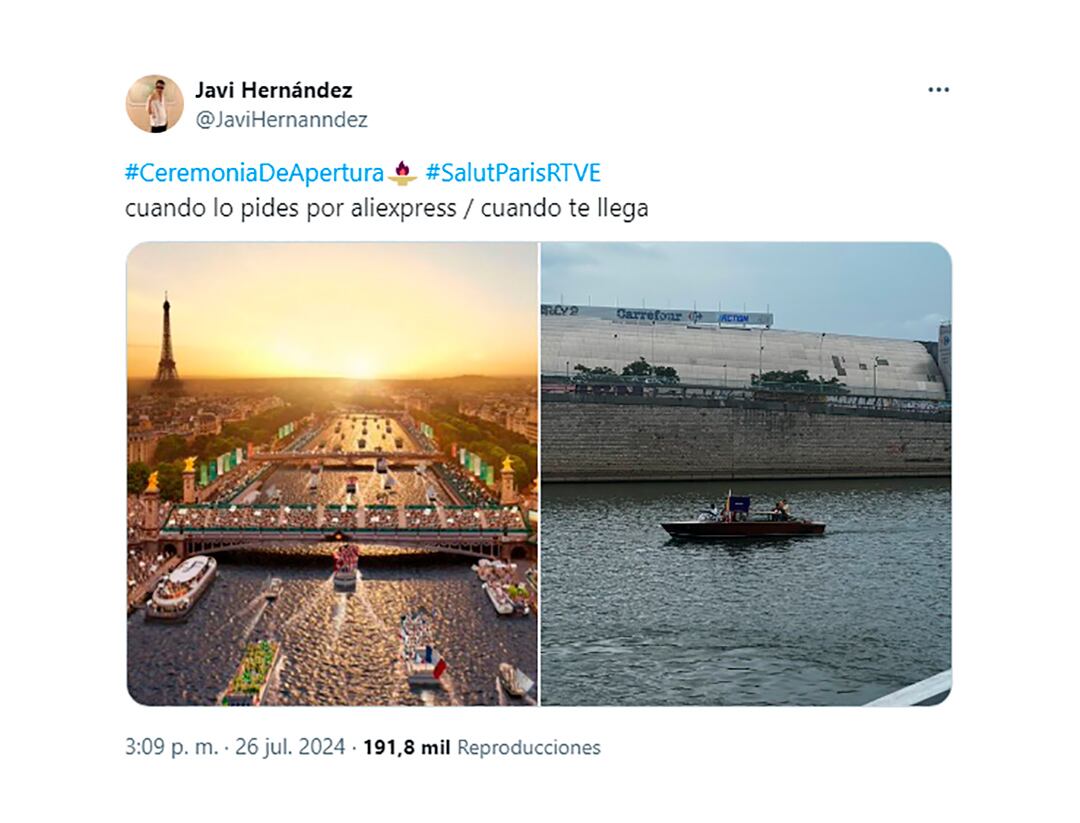Open the #SalutParisRTVE hashtag link
1080x823 pixels.
(512, 173)
